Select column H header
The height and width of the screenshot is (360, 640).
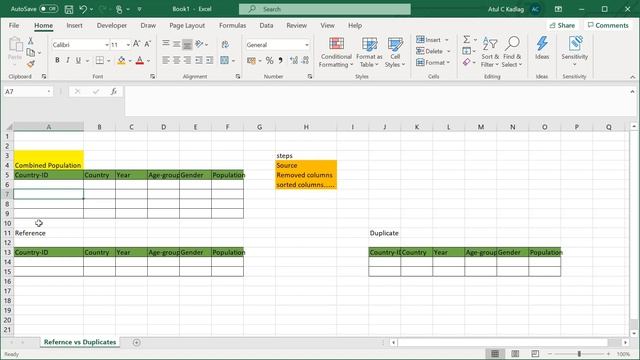[306, 127]
